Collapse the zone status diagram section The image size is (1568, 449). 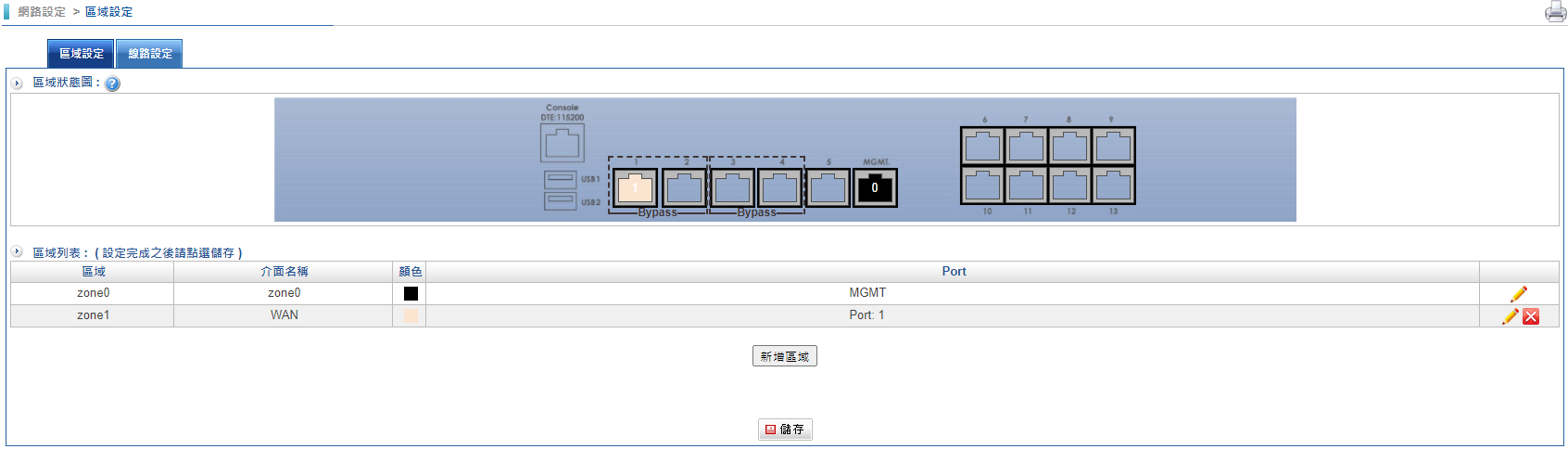17,83
